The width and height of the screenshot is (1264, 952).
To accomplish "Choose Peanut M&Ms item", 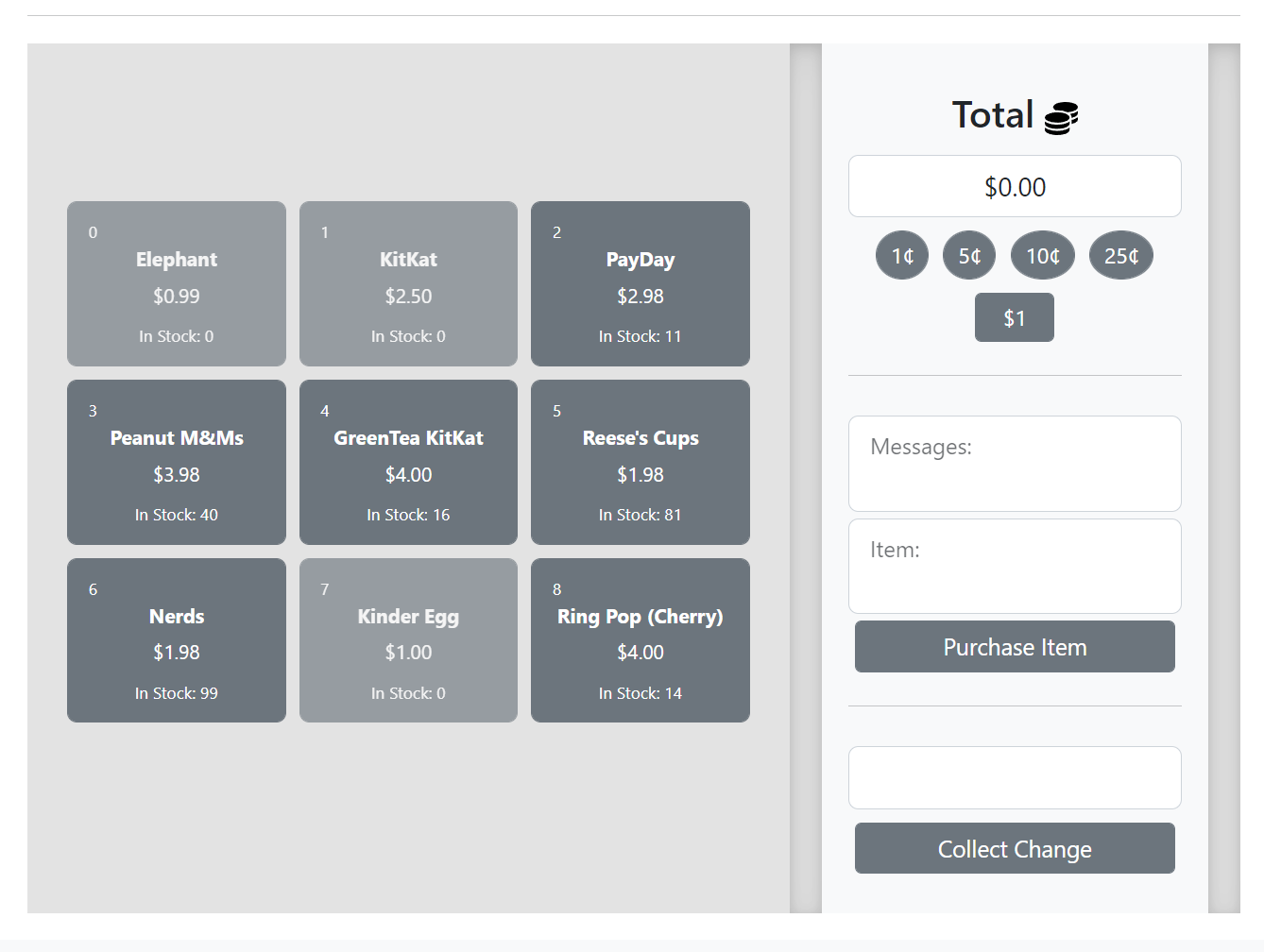I will click(177, 462).
